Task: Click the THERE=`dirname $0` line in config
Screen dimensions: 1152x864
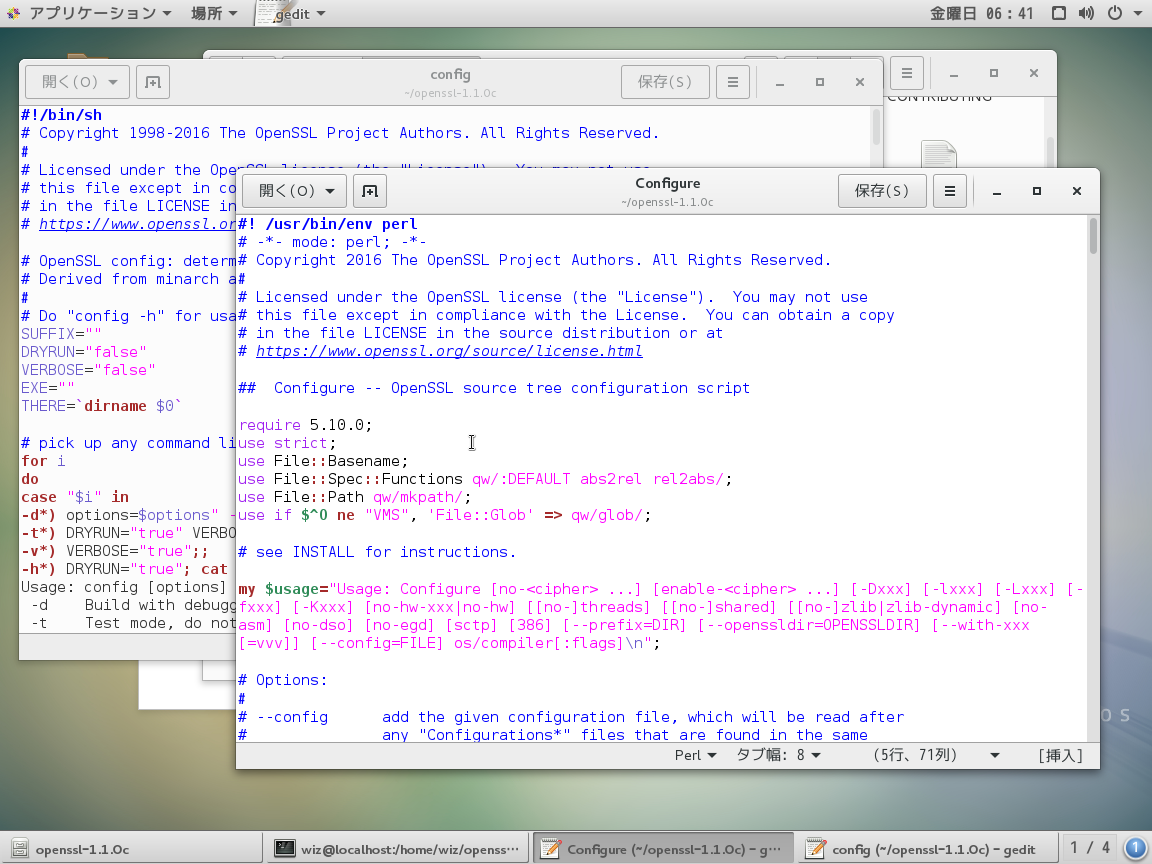Action: pos(101,406)
